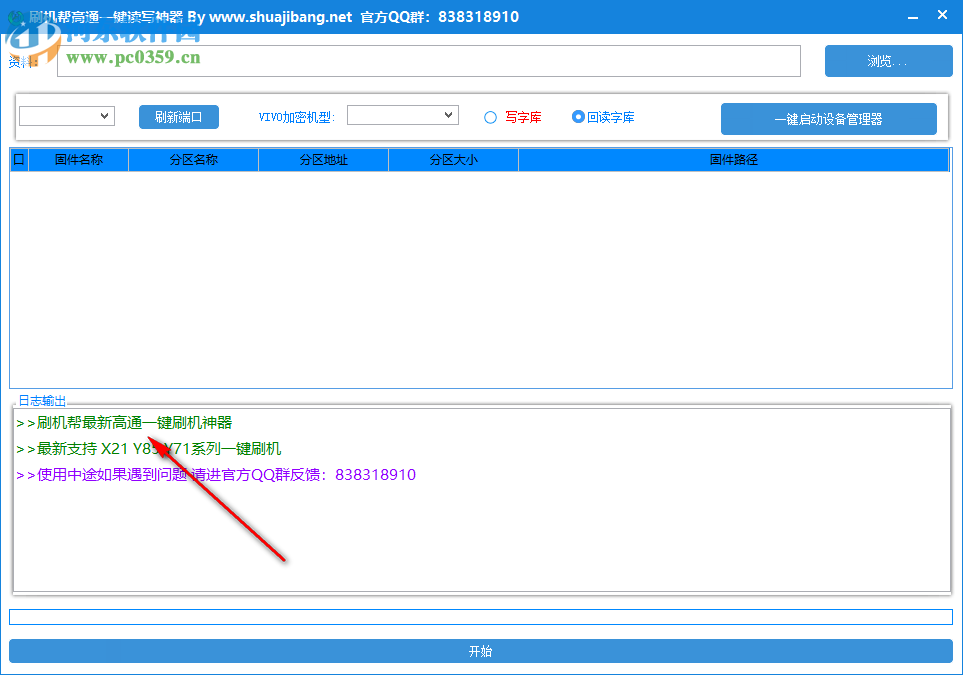Screen dimensions: 963x675
Task: Close the application window
Action: [x=943, y=15]
